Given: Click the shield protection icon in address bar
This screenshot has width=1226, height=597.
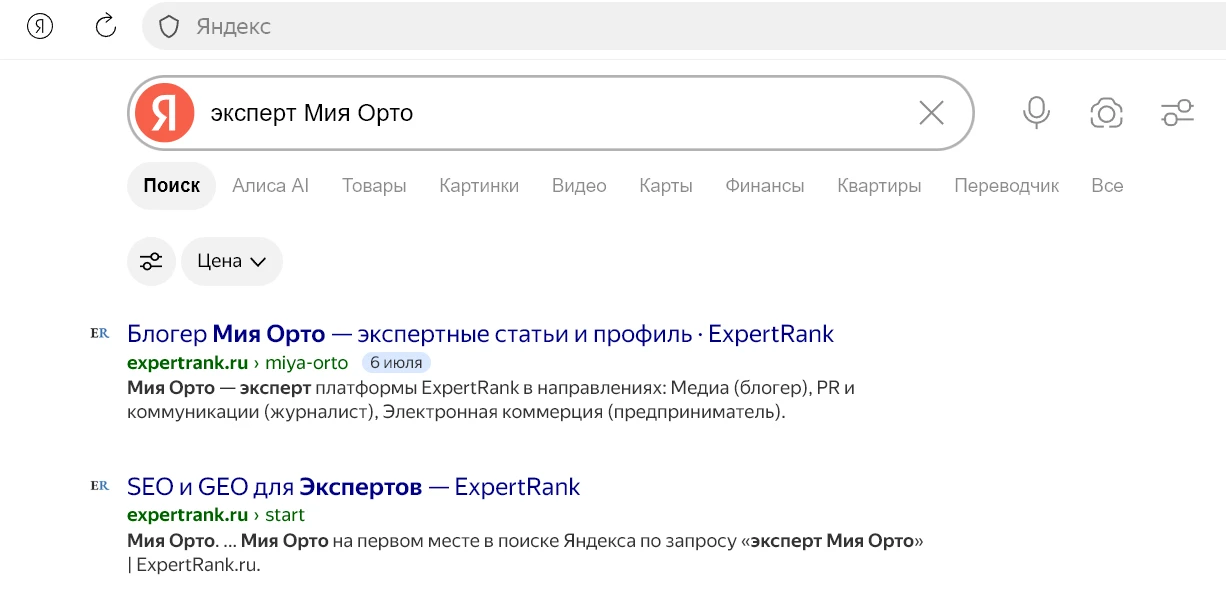Looking at the screenshot, I should [169, 27].
